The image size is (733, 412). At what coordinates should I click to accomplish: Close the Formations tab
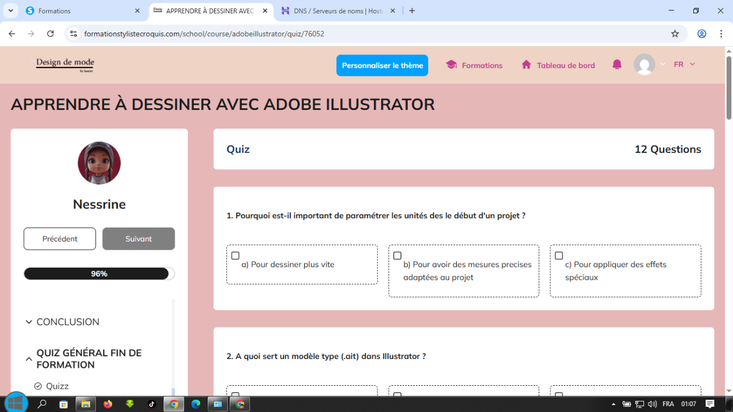(137, 11)
